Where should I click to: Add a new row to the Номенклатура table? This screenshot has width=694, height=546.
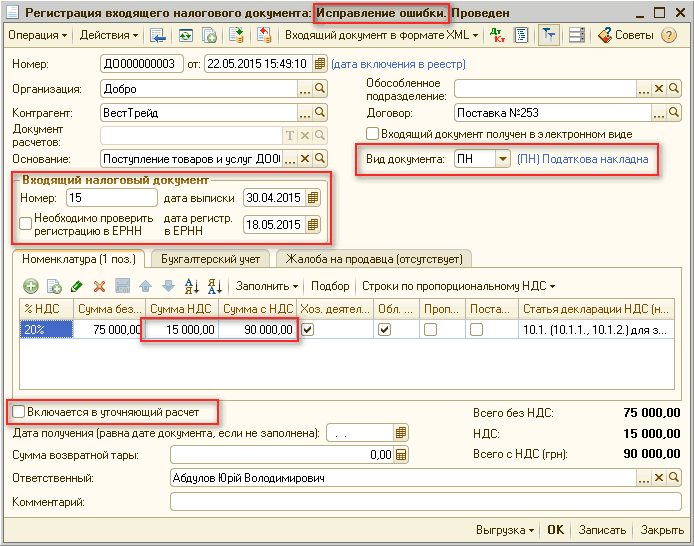tap(31, 286)
